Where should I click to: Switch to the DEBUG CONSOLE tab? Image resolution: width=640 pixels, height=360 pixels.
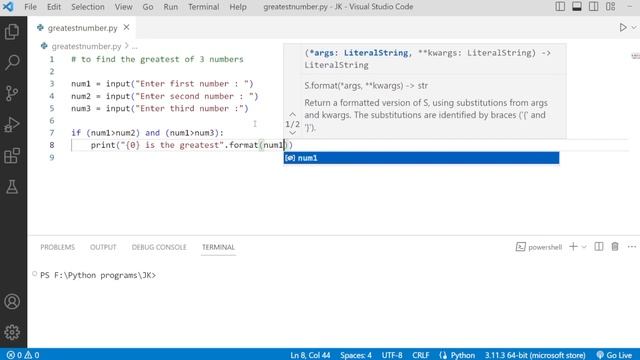click(x=159, y=247)
